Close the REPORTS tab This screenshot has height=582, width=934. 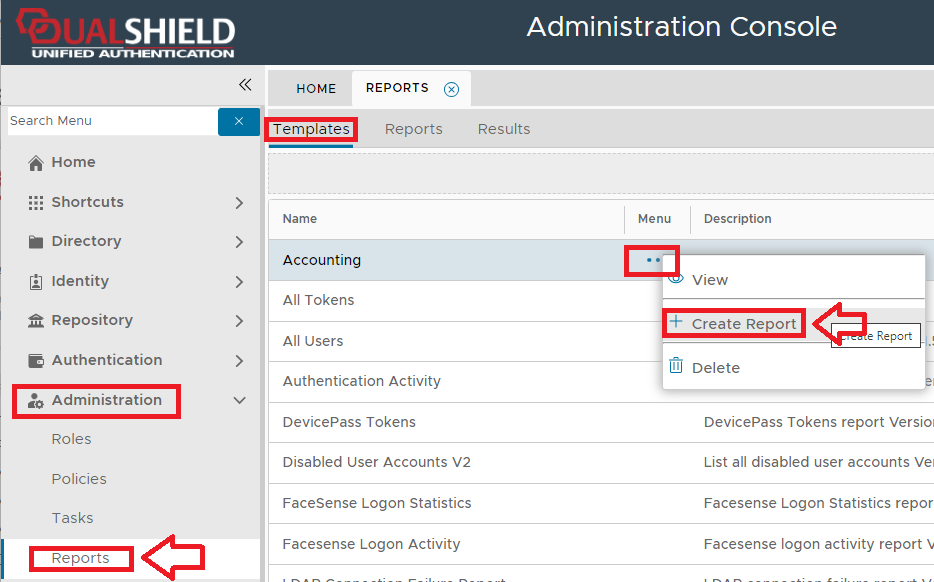click(x=451, y=89)
